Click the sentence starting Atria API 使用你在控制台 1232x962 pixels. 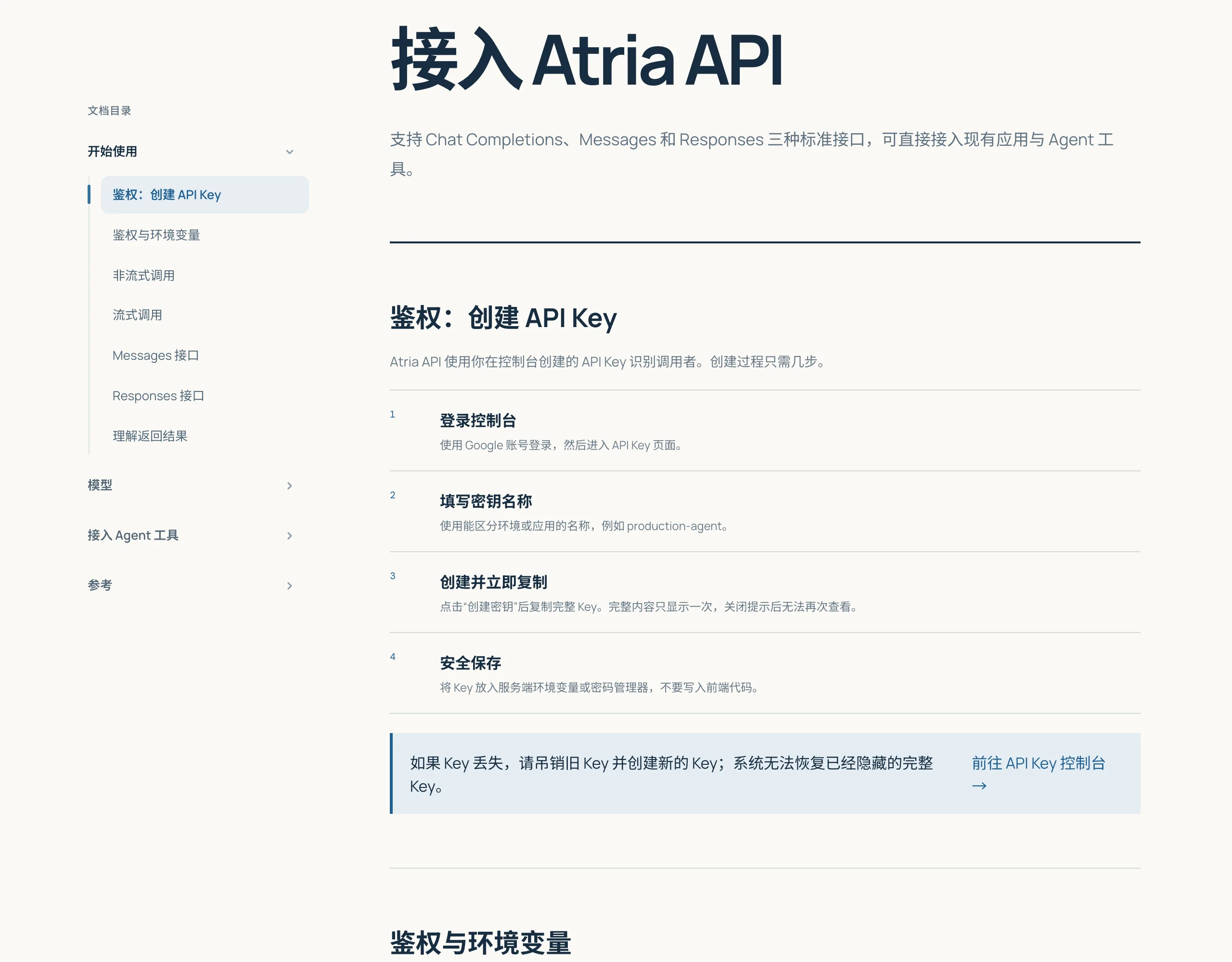click(609, 362)
